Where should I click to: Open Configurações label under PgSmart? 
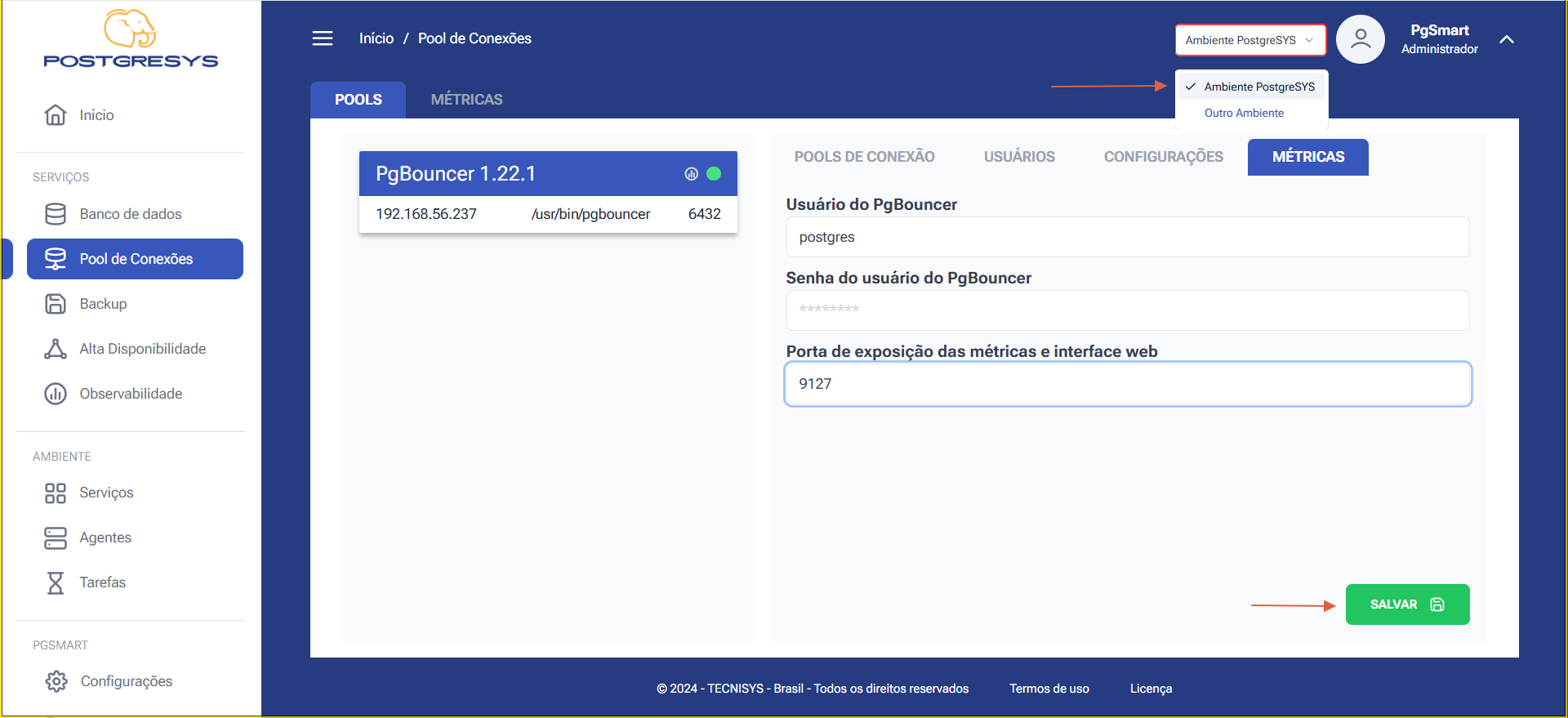coord(127,681)
